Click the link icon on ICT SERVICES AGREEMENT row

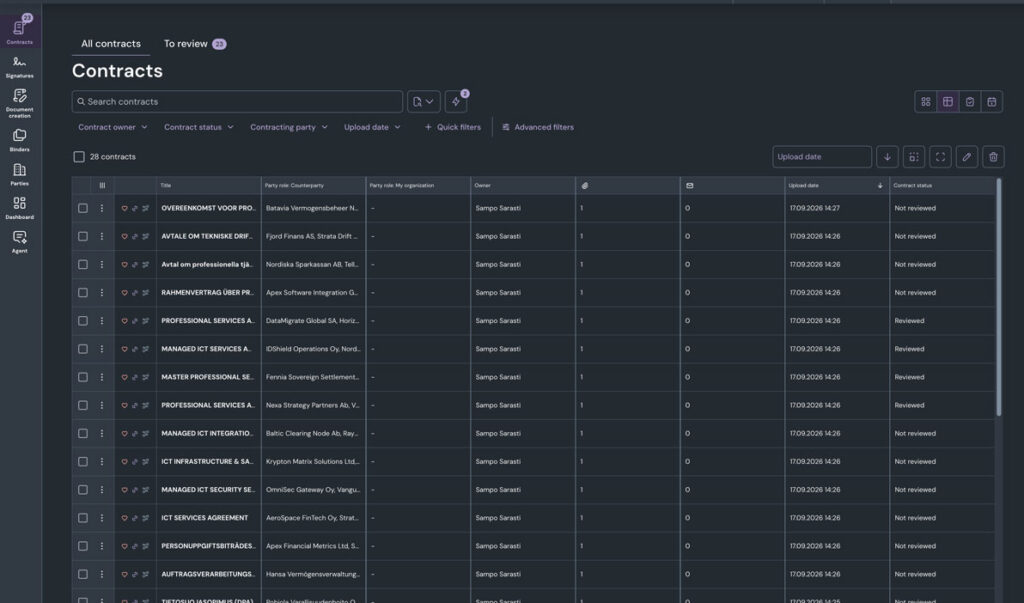tap(135, 518)
